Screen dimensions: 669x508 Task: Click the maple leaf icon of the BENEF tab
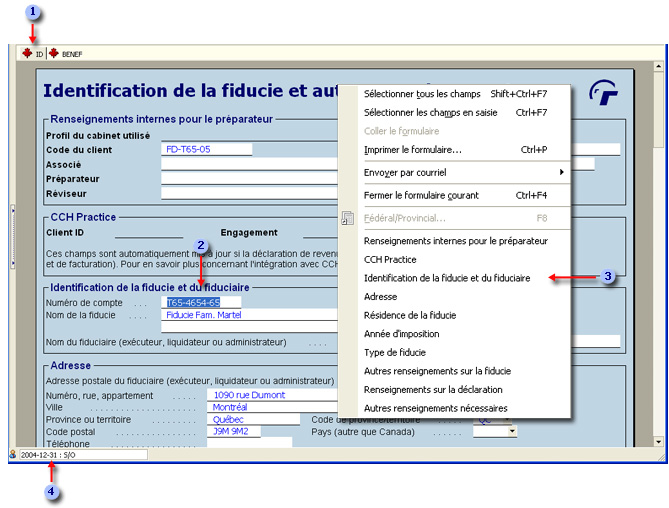coord(53,53)
